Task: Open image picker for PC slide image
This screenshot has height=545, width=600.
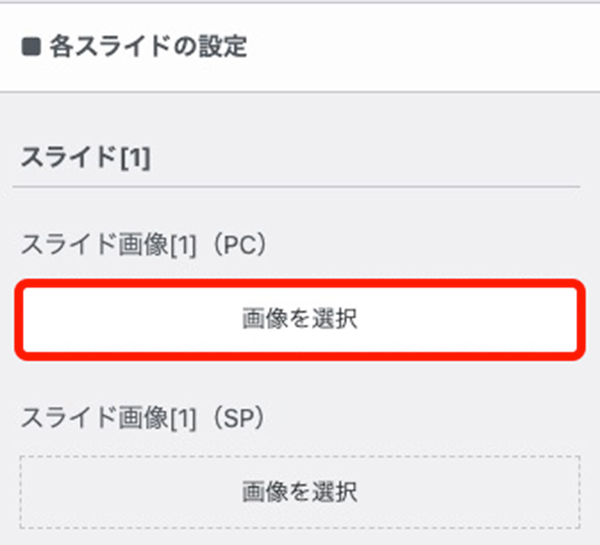Action: (x=299, y=319)
